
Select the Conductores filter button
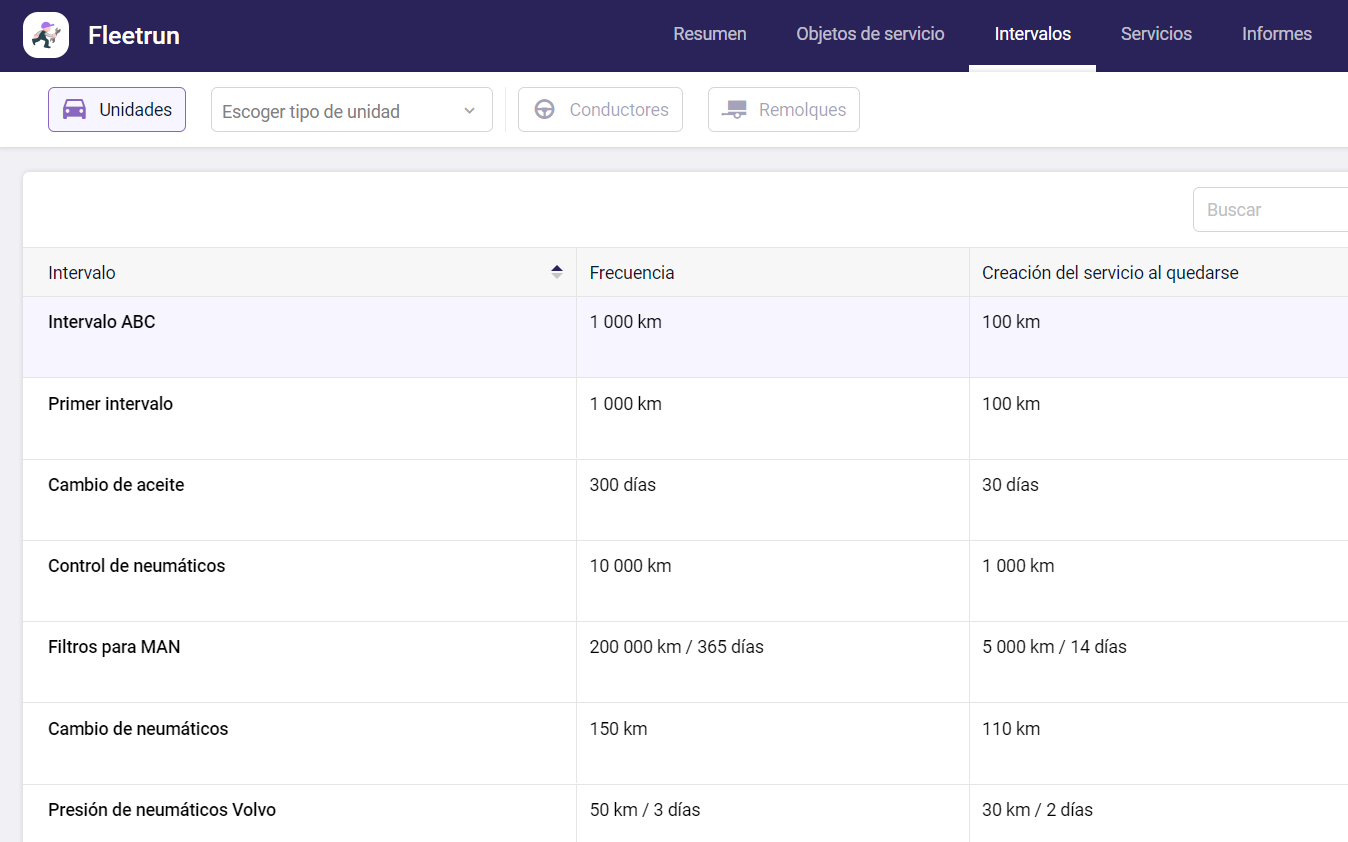[600, 110]
